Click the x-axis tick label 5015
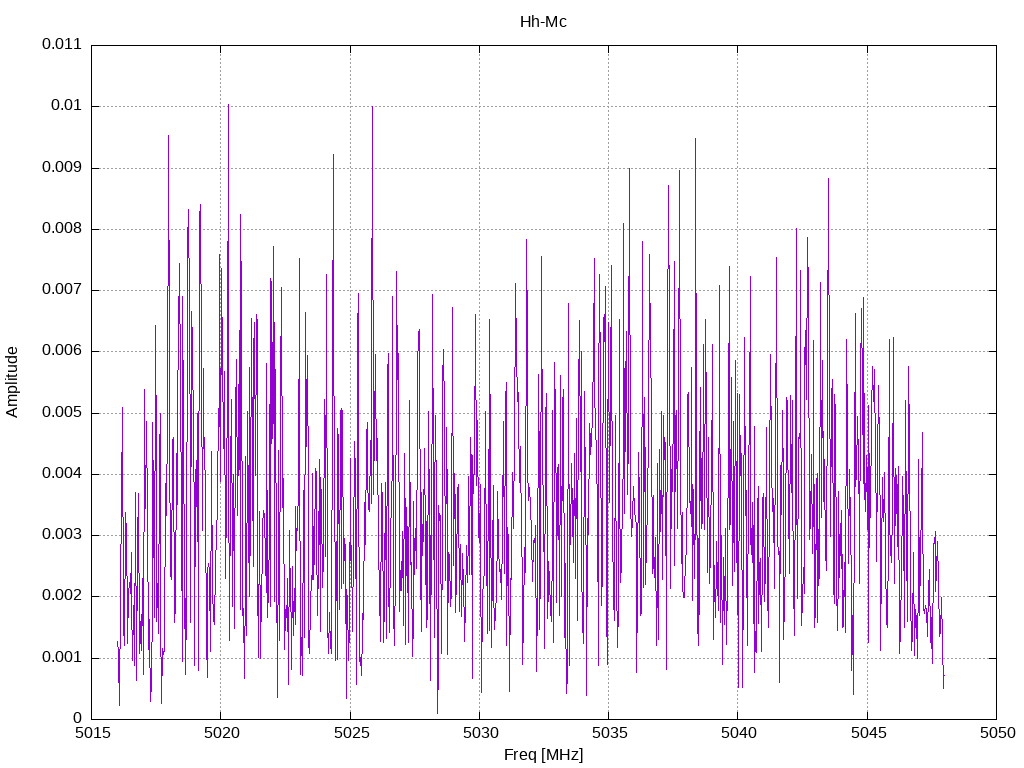 tap(92, 733)
